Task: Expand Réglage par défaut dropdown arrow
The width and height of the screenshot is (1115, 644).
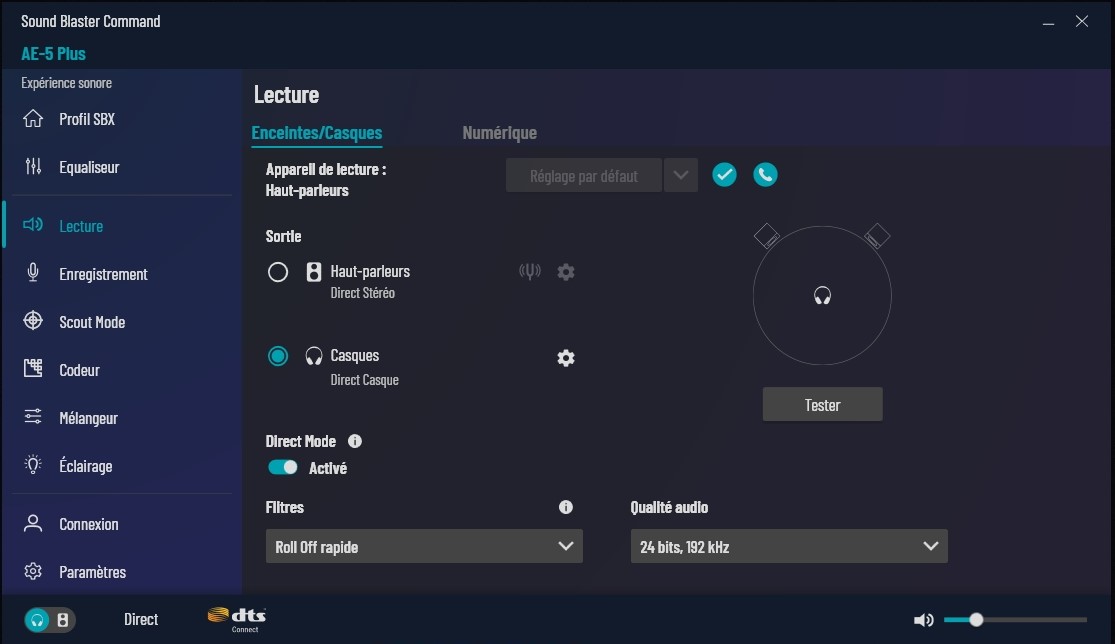Action: (681, 175)
